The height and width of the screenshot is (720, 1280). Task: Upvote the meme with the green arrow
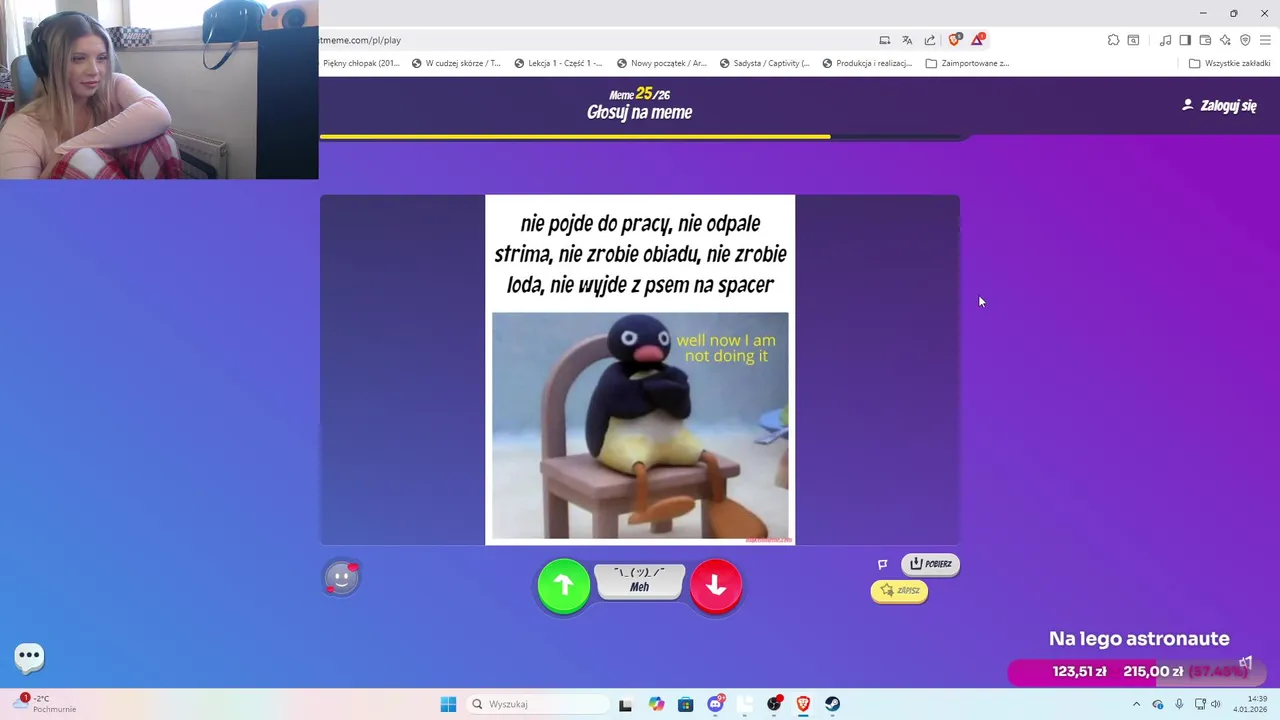(564, 586)
